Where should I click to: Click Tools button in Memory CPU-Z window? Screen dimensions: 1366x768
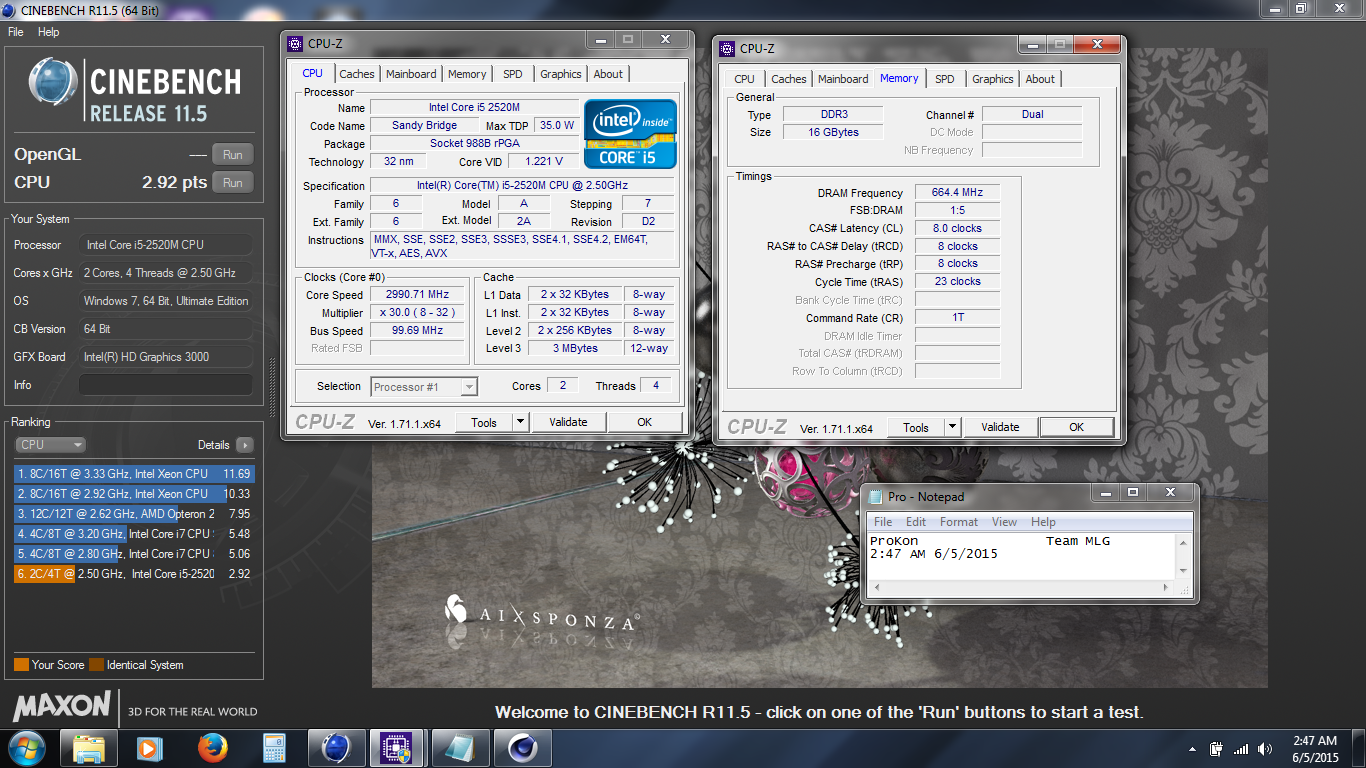916,427
